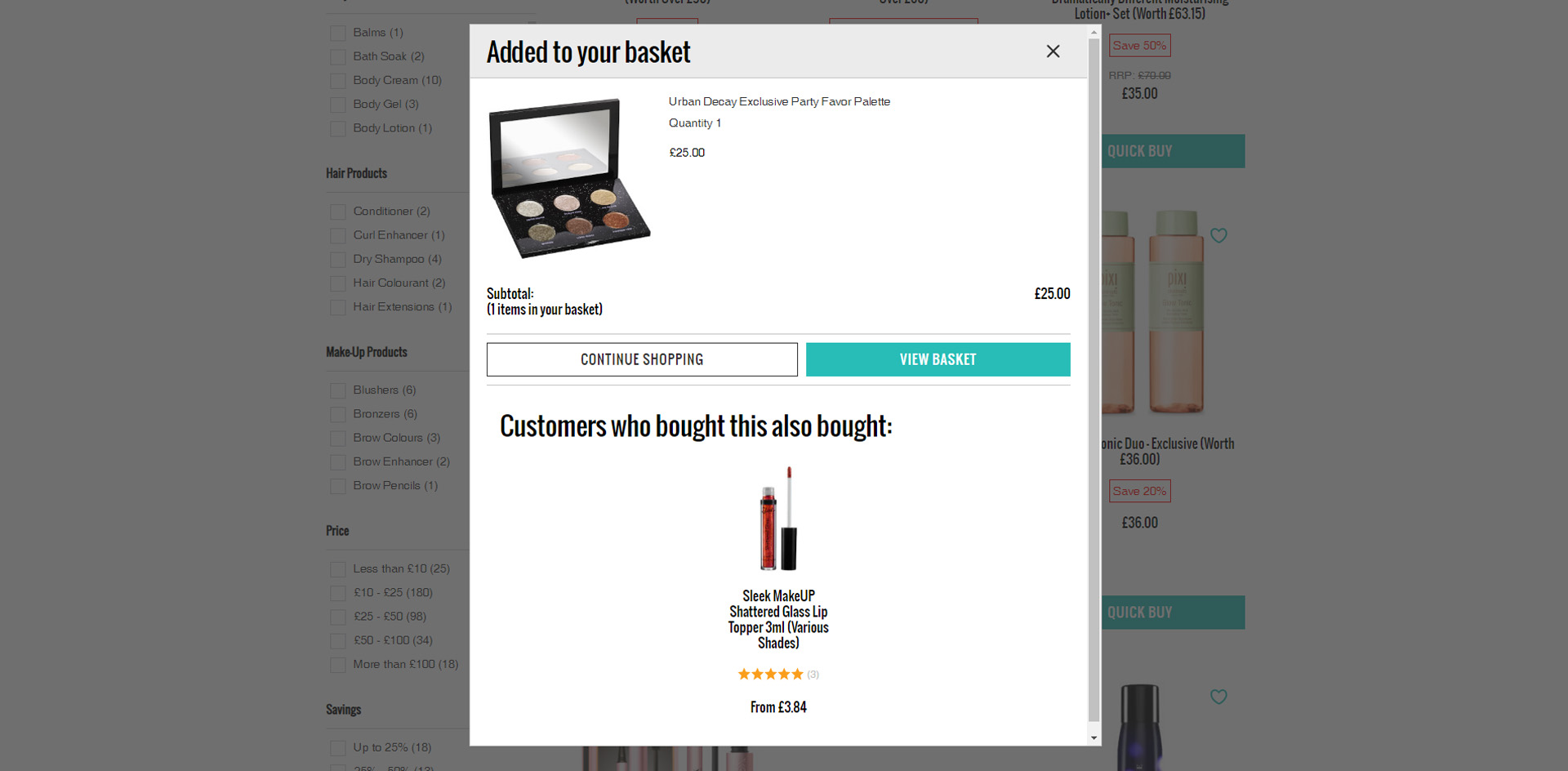Screen dimensions: 1568x771
Task: Enable the Bronzers filter checkbox
Action: (x=337, y=415)
